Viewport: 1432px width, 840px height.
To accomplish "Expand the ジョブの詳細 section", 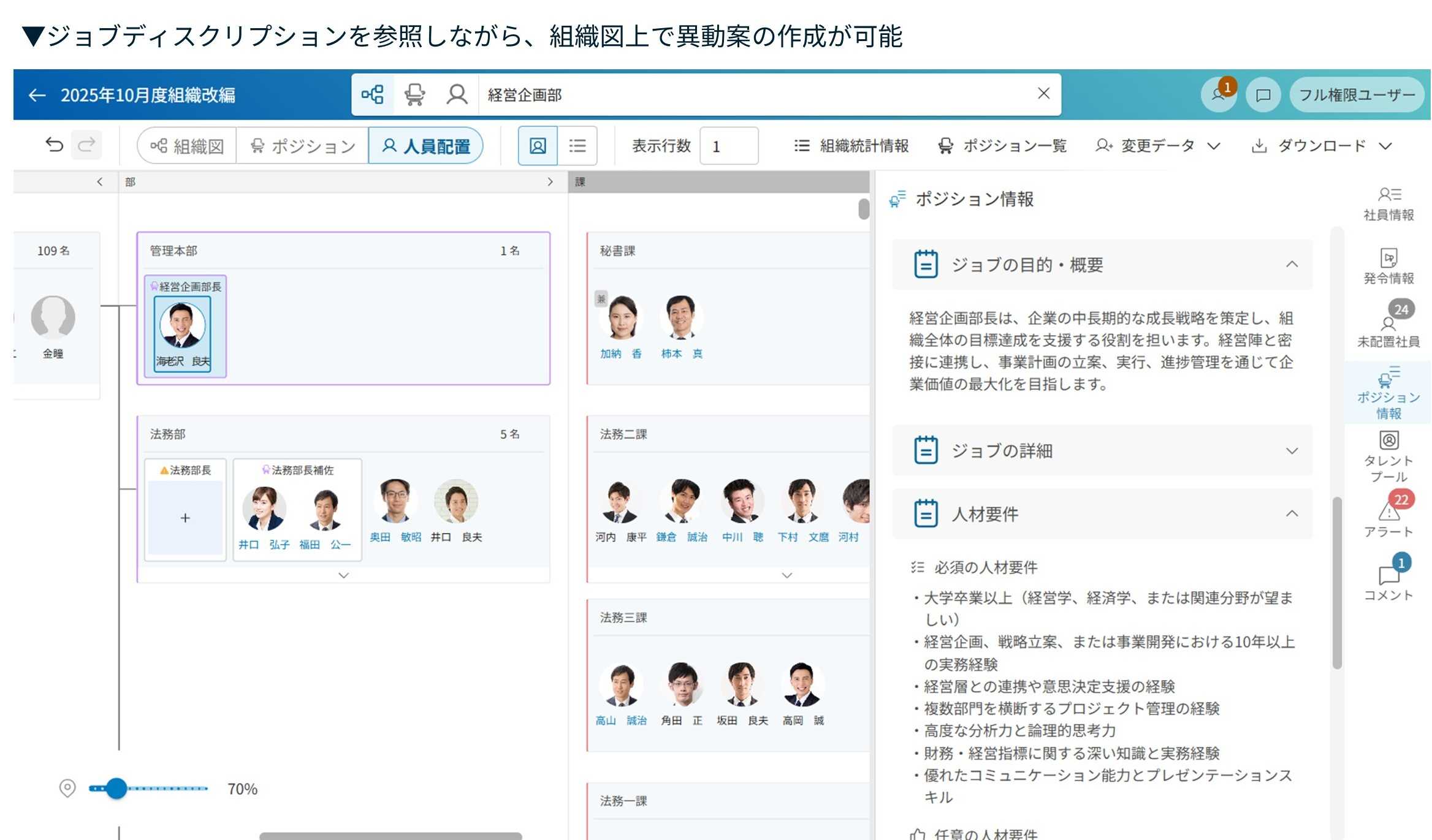I will (x=1292, y=451).
